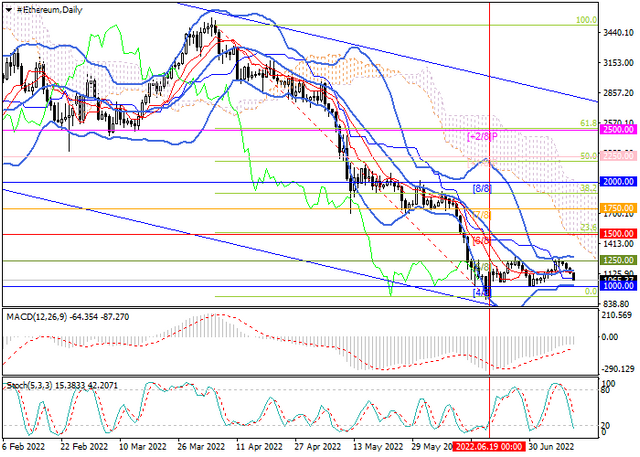Click the [+2/8]P Murrey level label
This screenshot has width=640, height=457.
(x=482, y=137)
